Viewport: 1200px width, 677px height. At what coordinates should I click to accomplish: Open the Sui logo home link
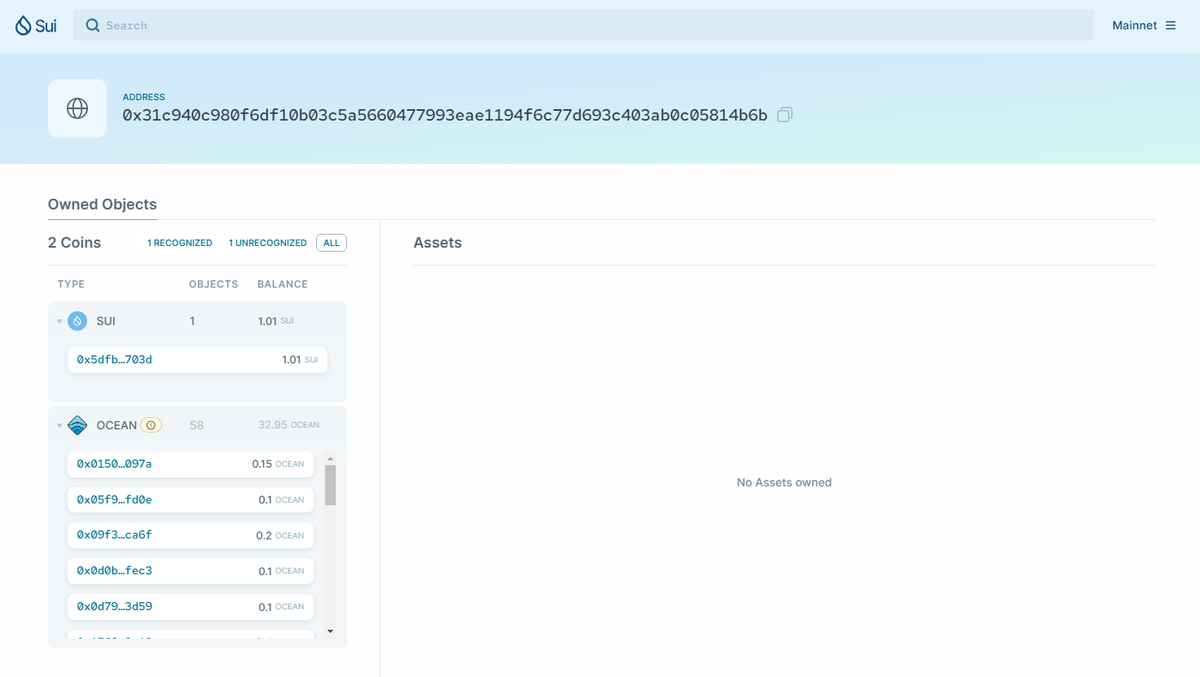click(x=35, y=26)
